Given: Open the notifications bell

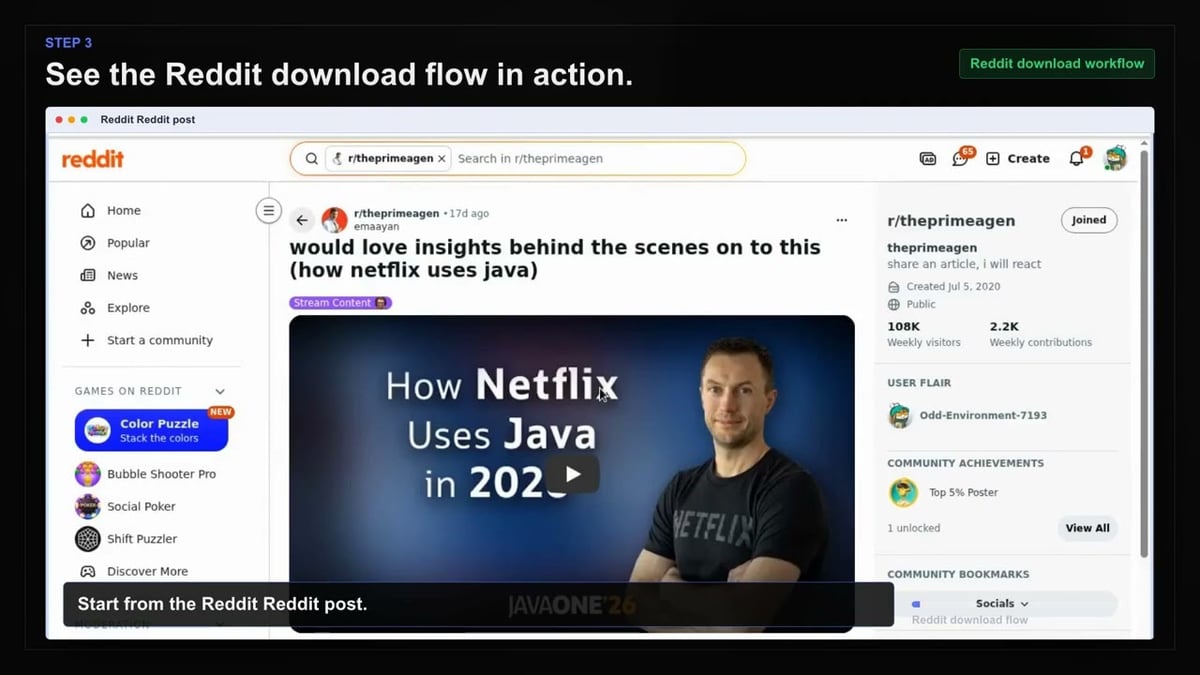Looking at the screenshot, I should (x=1077, y=158).
